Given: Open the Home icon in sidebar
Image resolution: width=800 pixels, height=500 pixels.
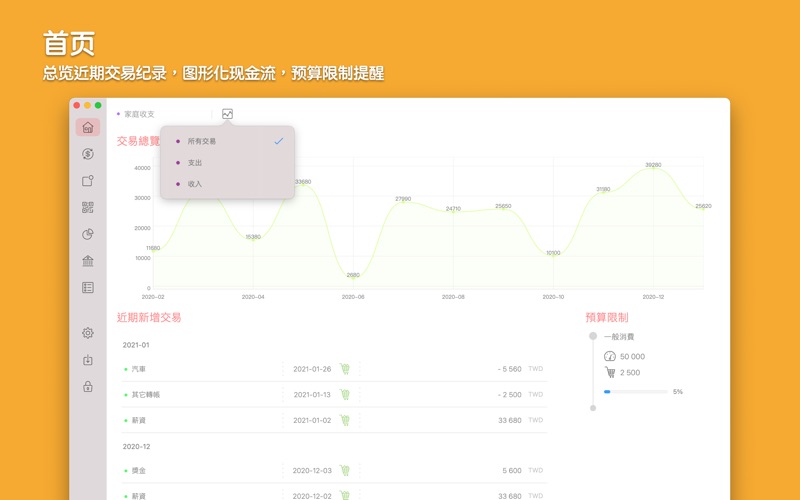Looking at the screenshot, I should point(88,127).
